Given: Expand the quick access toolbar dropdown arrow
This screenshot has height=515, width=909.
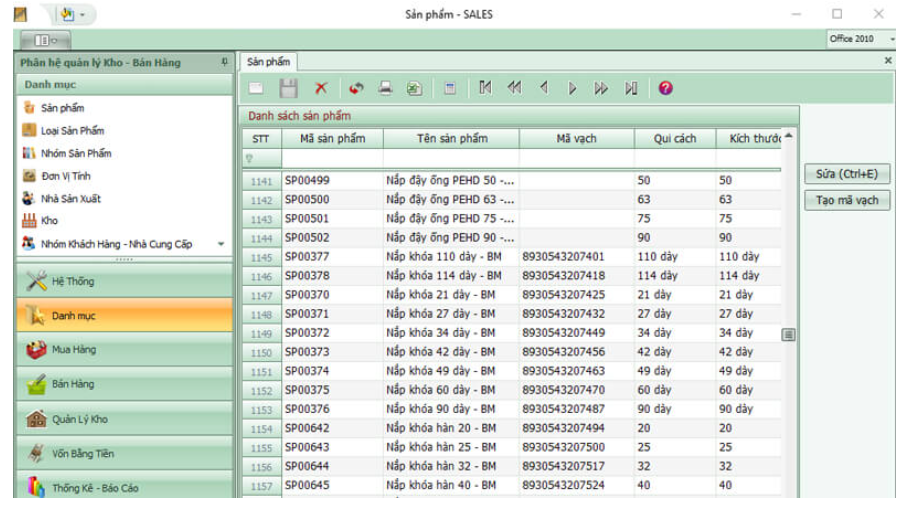Looking at the screenshot, I should (82, 14).
